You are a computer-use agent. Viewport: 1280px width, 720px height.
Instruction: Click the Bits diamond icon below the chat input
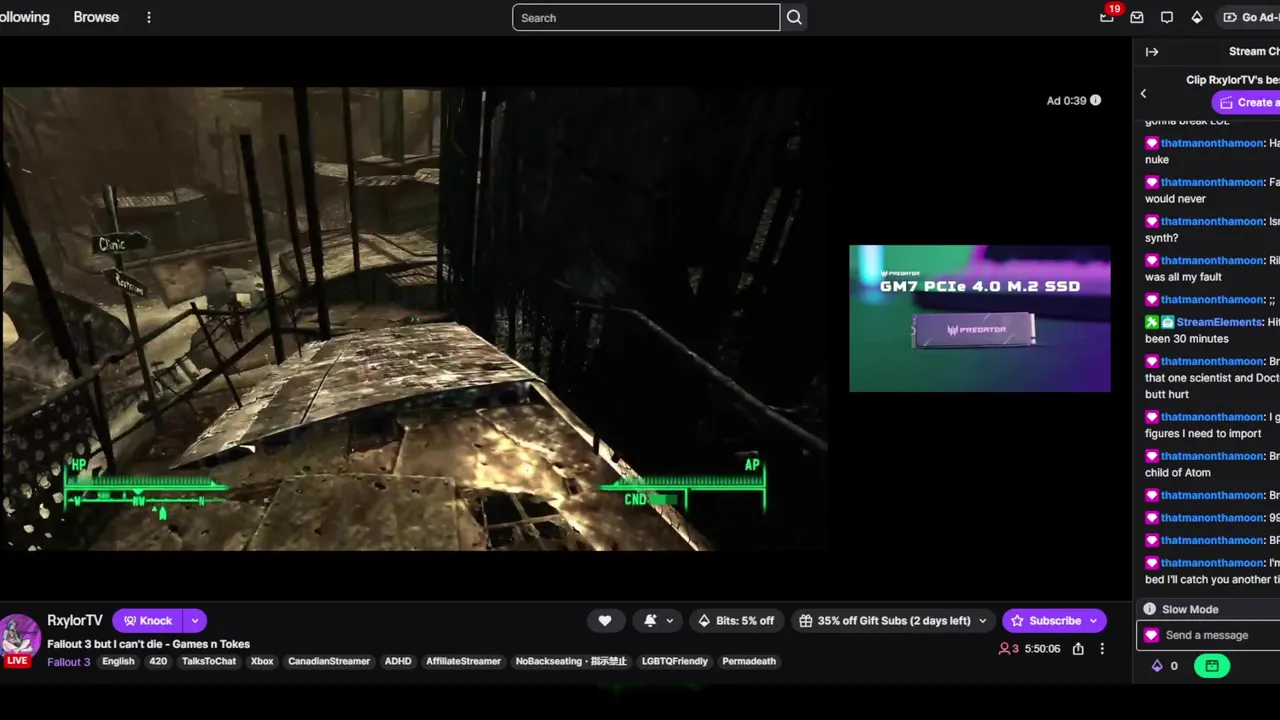[1157, 666]
